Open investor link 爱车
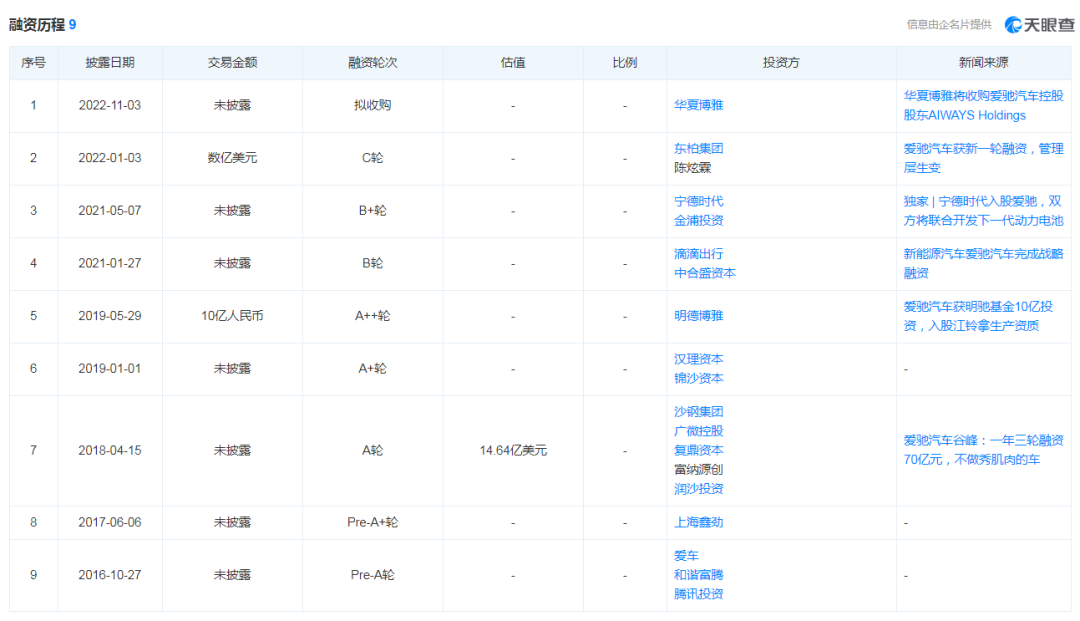Viewport: 1080px width, 621px height. (x=686, y=556)
